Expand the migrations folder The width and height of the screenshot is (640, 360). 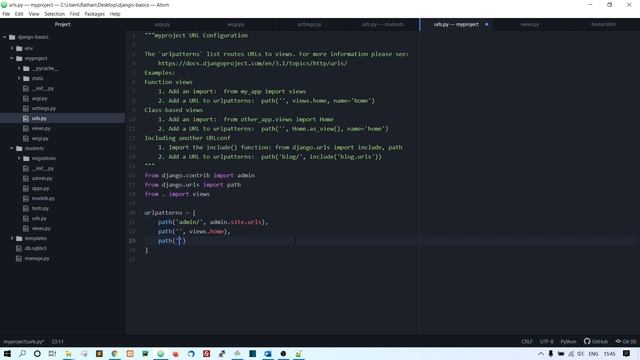(19, 158)
